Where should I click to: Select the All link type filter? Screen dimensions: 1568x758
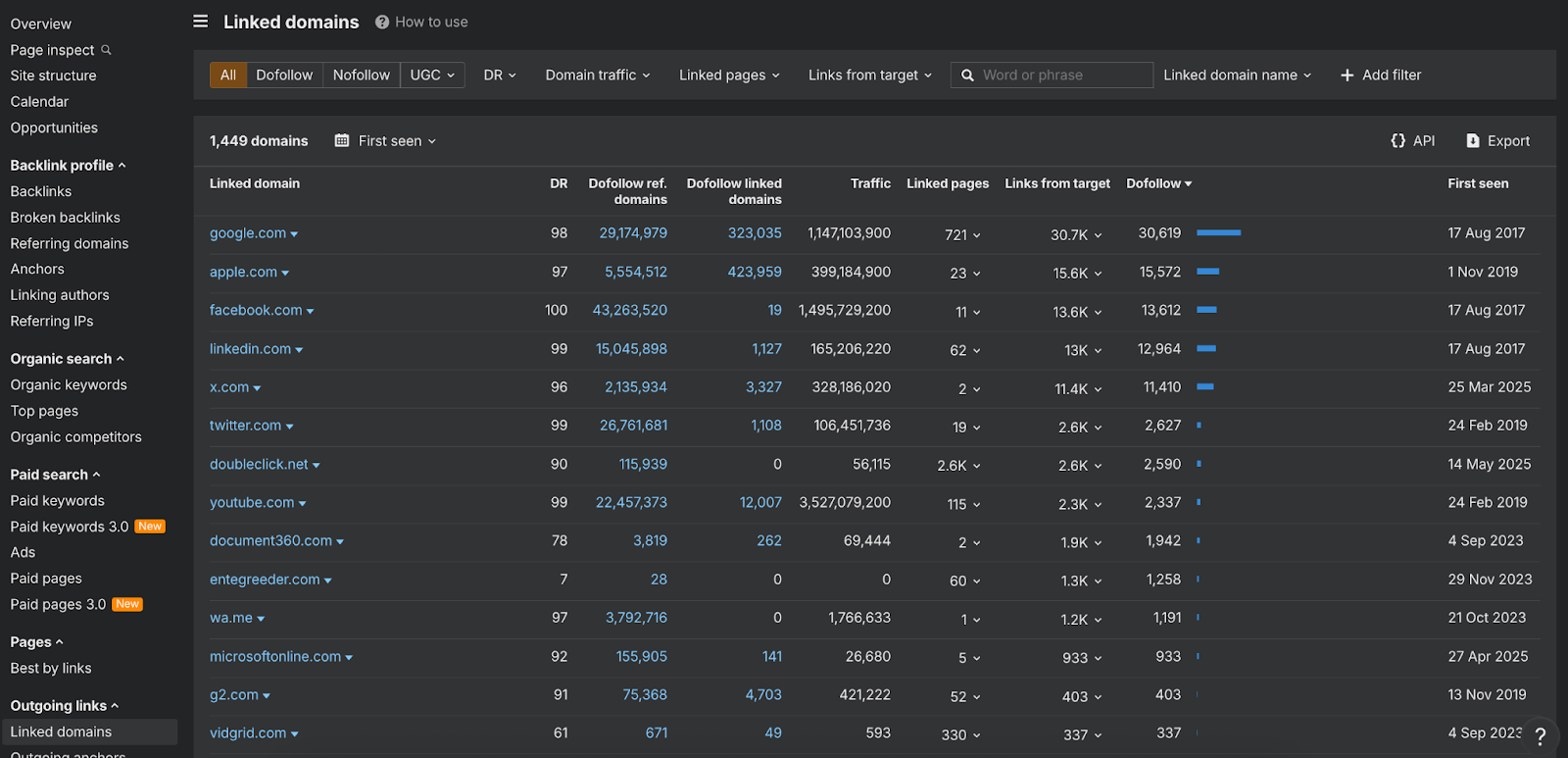point(228,76)
